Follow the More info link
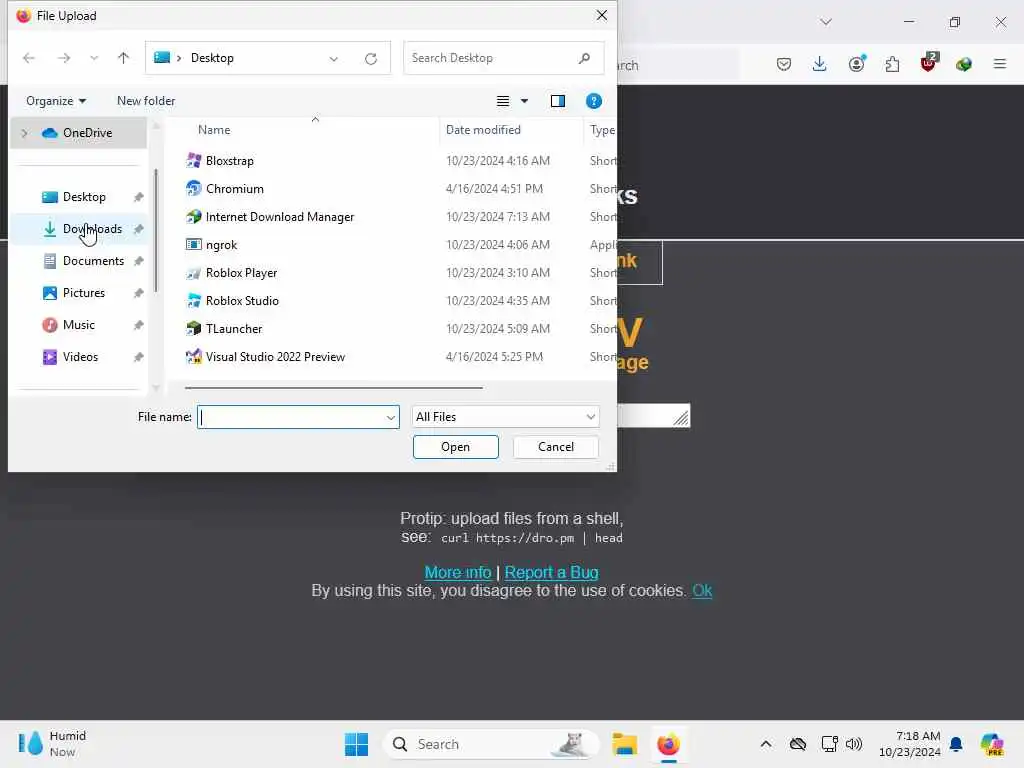Screen dimensions: 1024x768 pos(458,572)
